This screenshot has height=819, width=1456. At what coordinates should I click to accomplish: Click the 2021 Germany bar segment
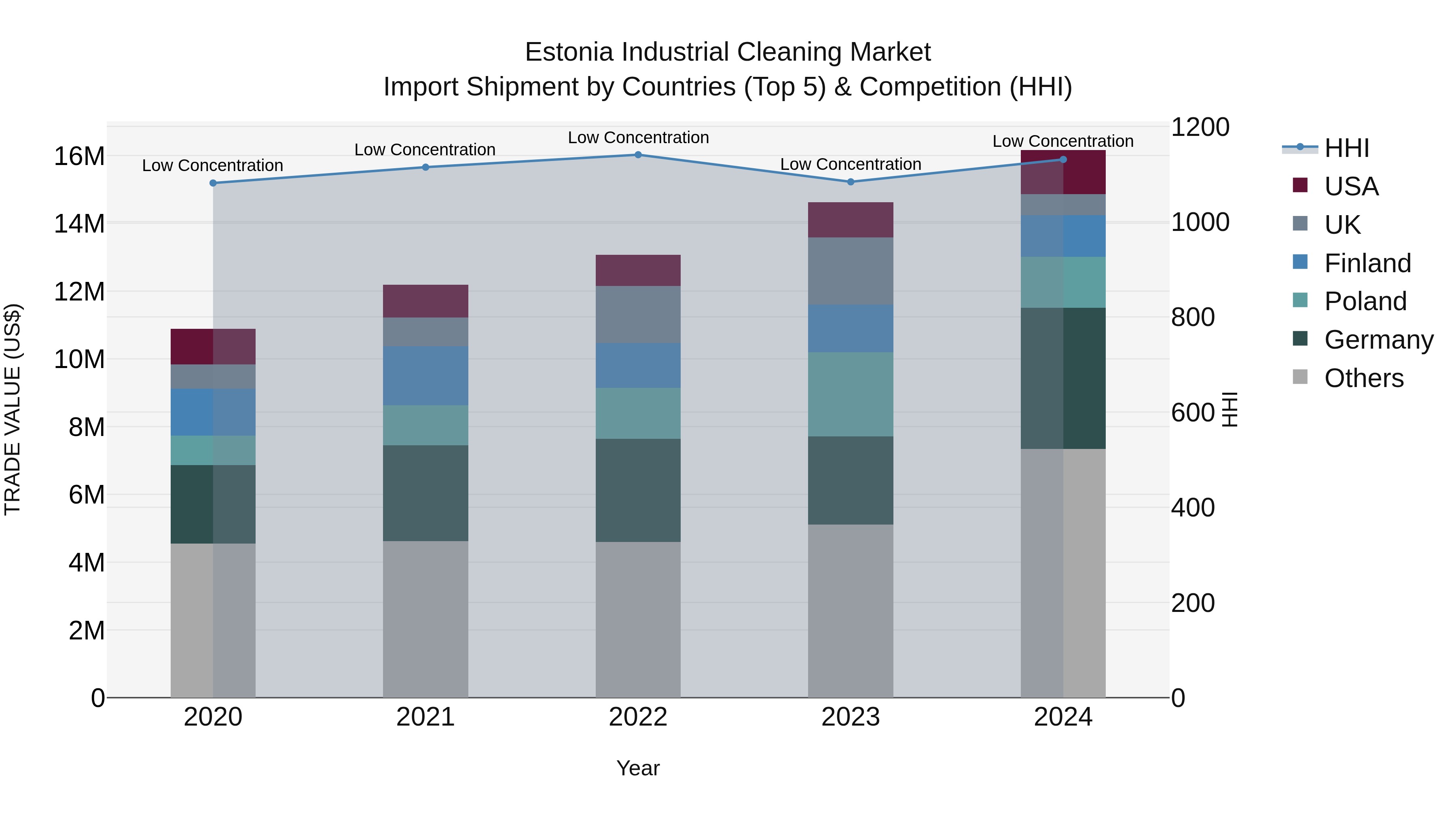[425, 493]
